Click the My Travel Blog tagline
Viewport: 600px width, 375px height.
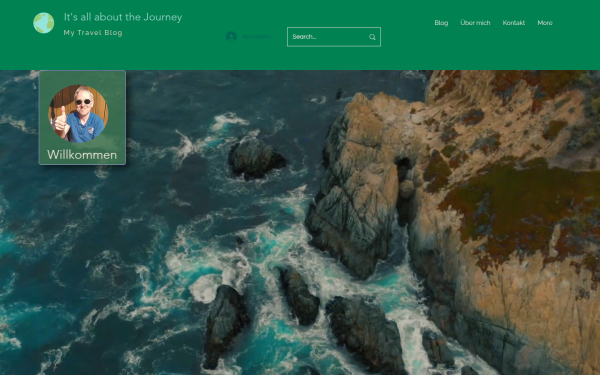pyautogui.click(x=93, y=33)
